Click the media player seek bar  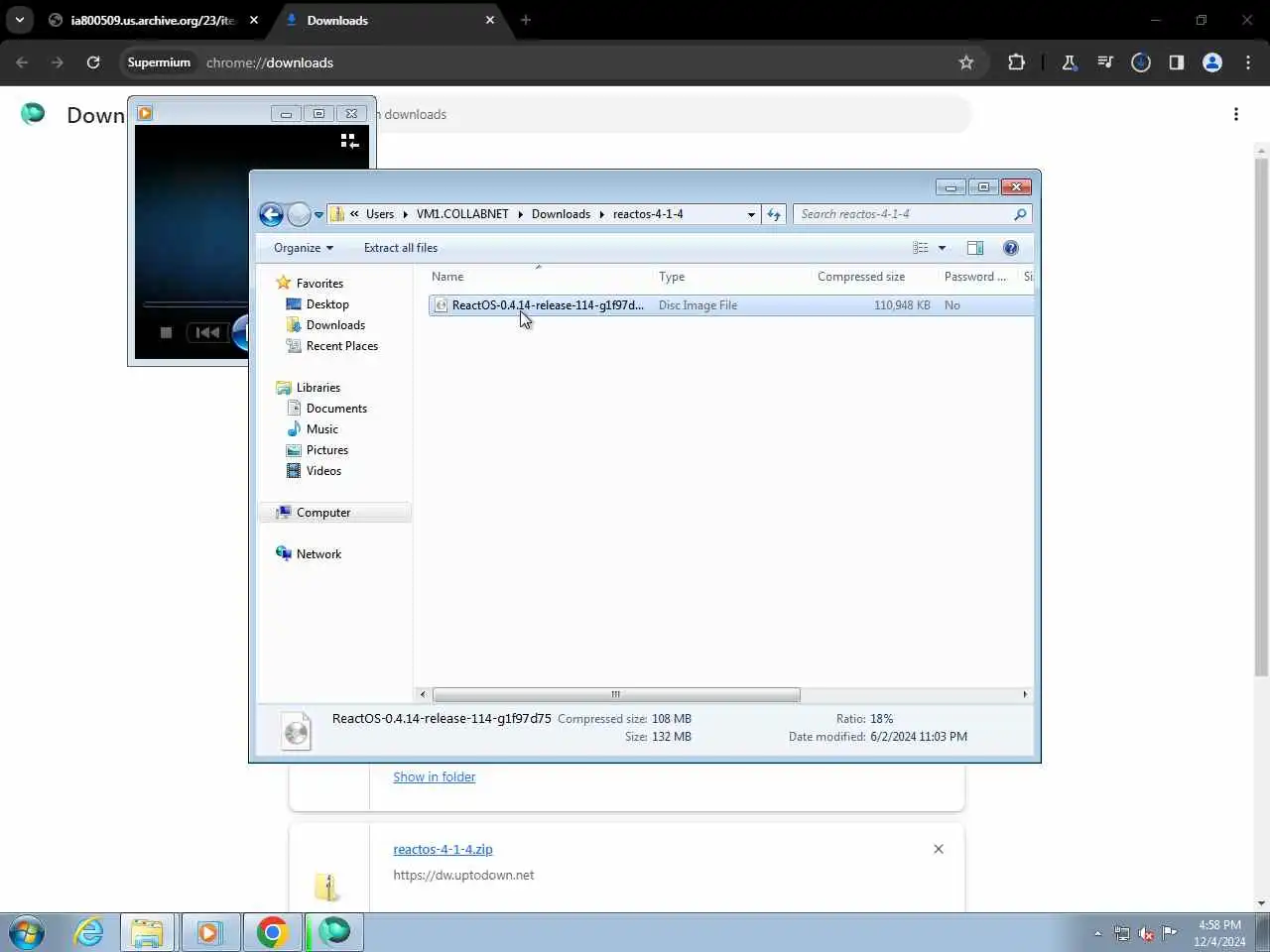pyautogui.click(x=195, y=303)
